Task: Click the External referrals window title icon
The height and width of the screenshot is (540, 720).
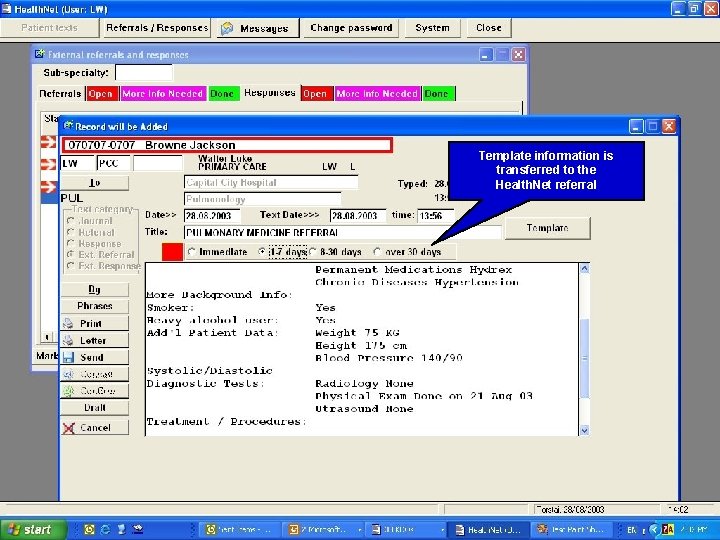Action: click(39, 54)
